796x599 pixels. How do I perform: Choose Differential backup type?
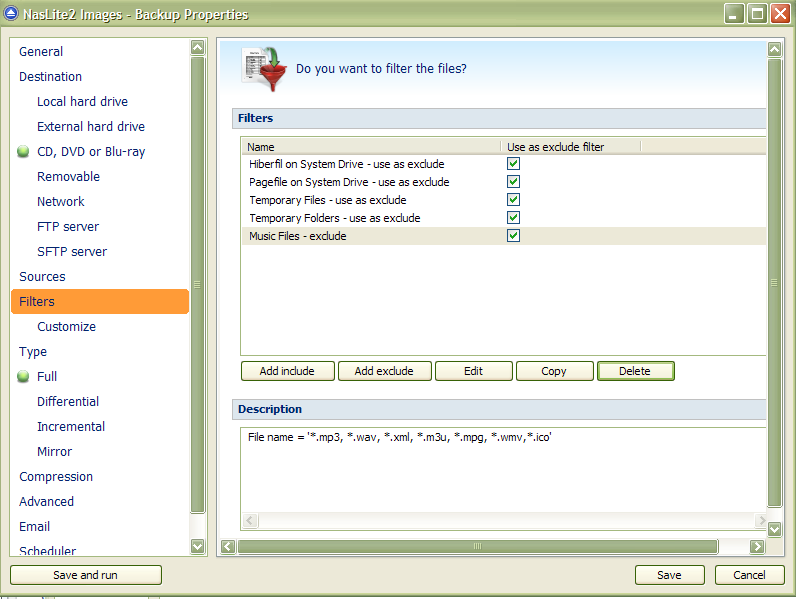68,402
